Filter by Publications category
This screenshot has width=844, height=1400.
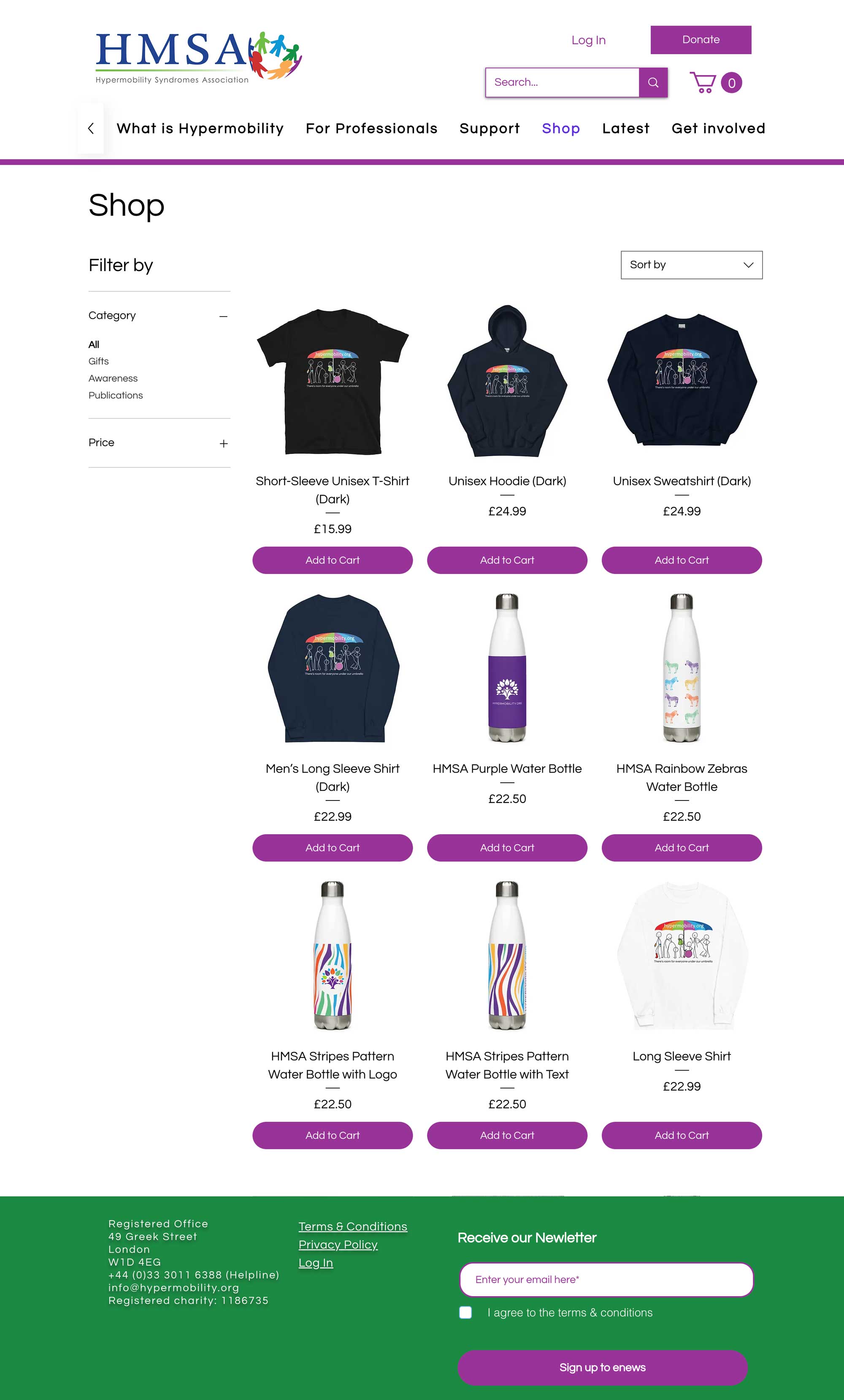pos(115,396)
